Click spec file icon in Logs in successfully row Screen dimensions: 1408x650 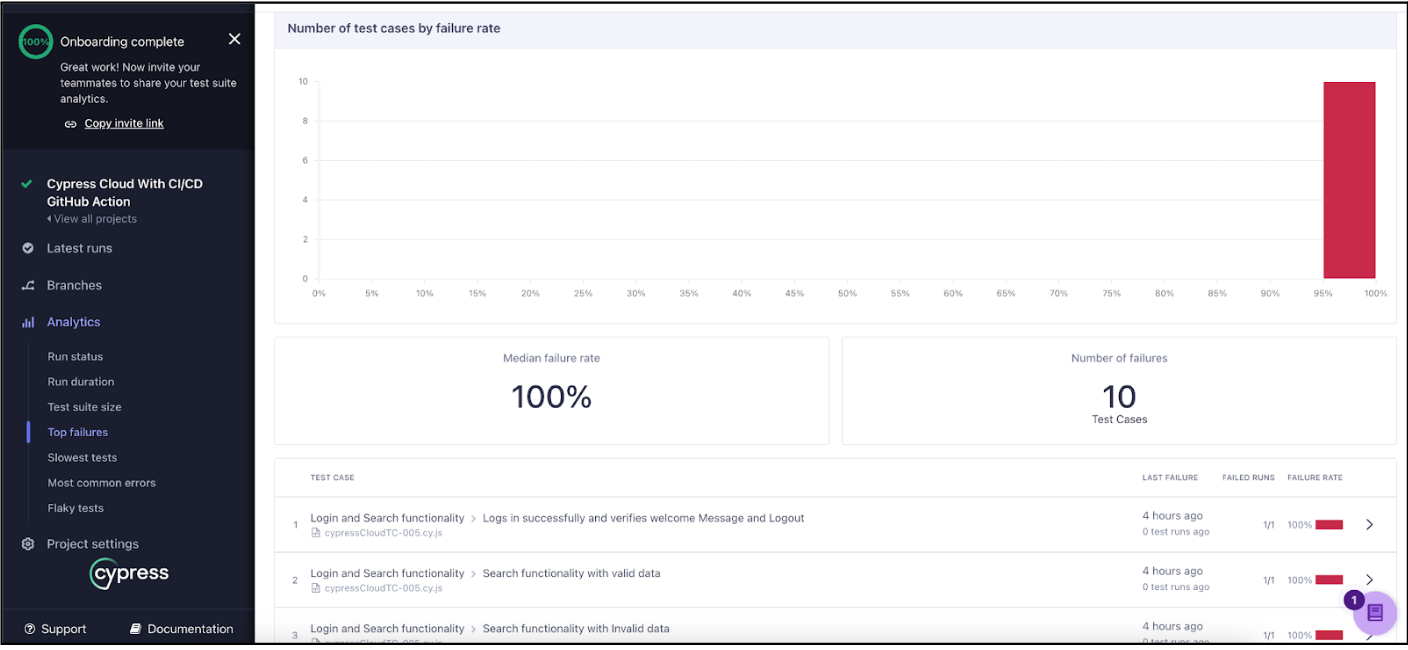pos(316,533)
